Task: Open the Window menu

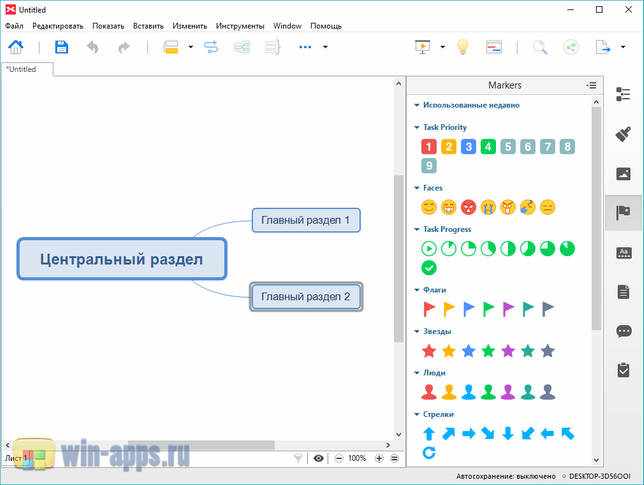Action: (x=288, y=26)
